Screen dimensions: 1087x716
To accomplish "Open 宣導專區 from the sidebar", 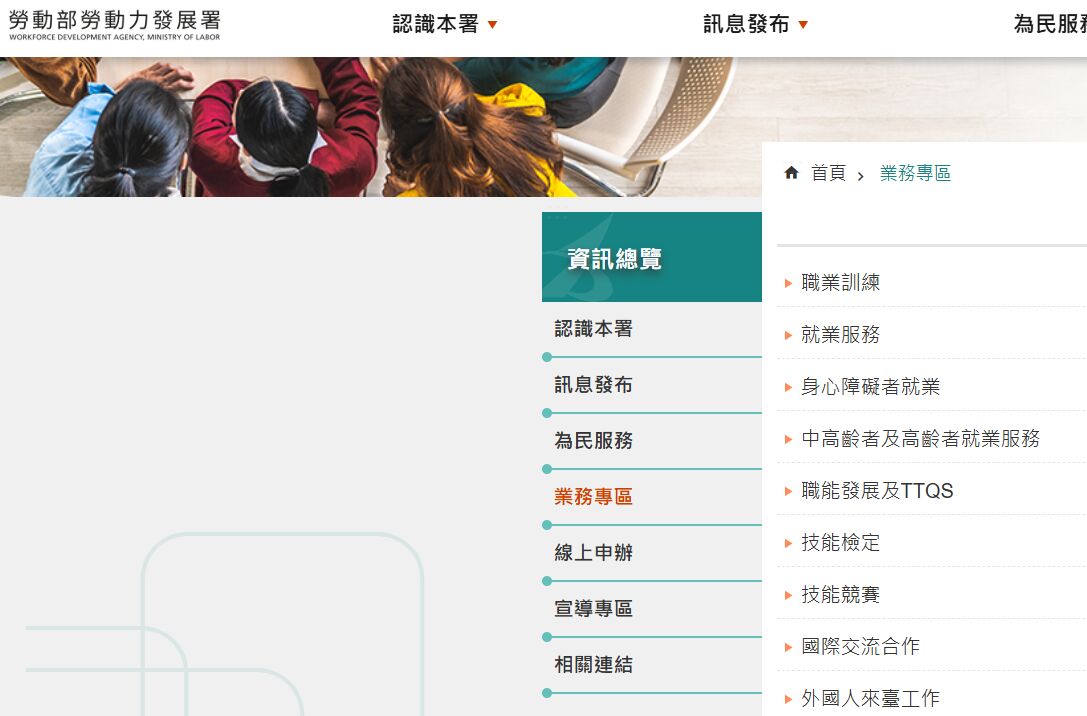I will [594, 609].
